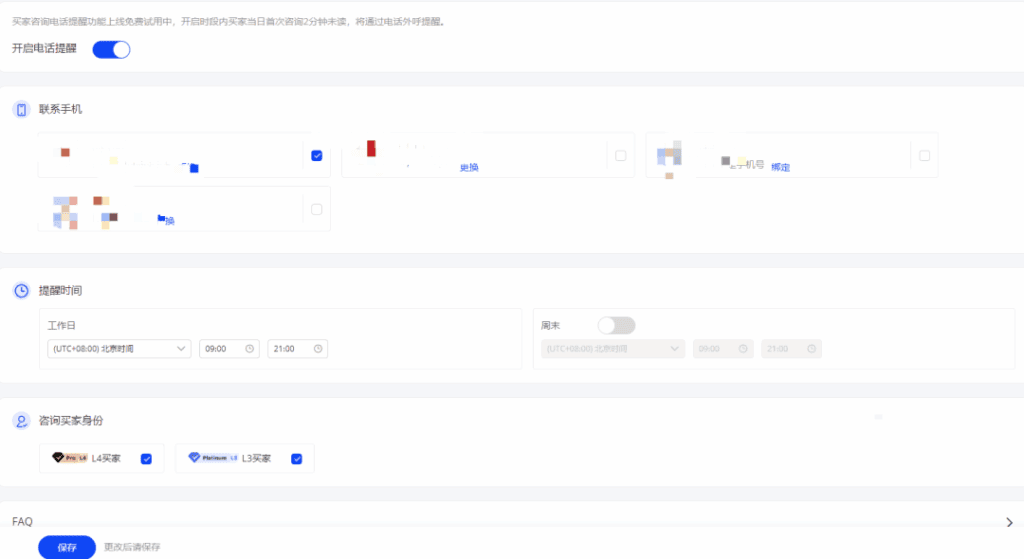The image size is (1024, 559).
Task: Expand the FAQ section arrow
Action: point(1010,521)
